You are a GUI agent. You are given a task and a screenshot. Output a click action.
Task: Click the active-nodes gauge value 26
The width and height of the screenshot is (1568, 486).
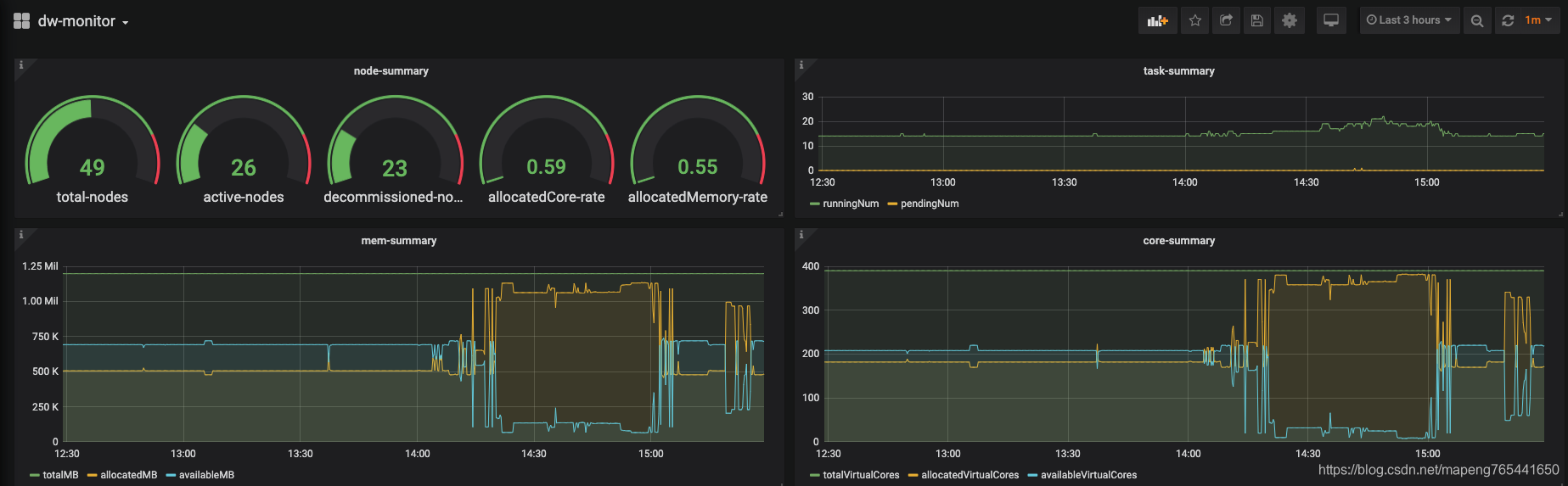(x=244, y=168)
